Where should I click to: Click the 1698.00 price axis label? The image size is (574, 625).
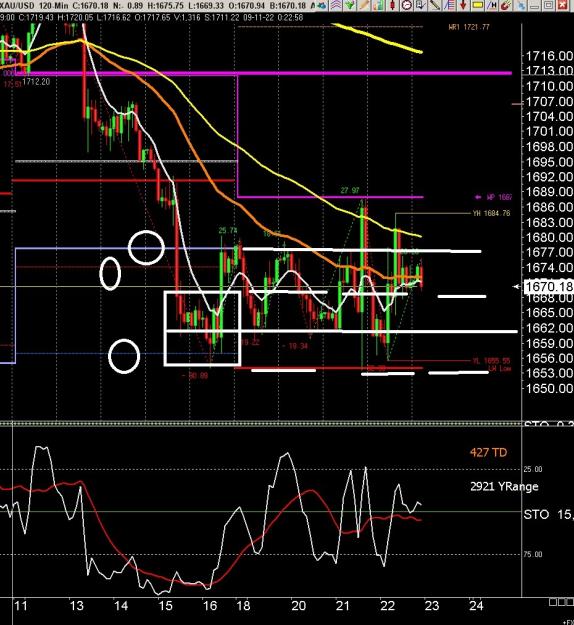[x=549, y=147]
